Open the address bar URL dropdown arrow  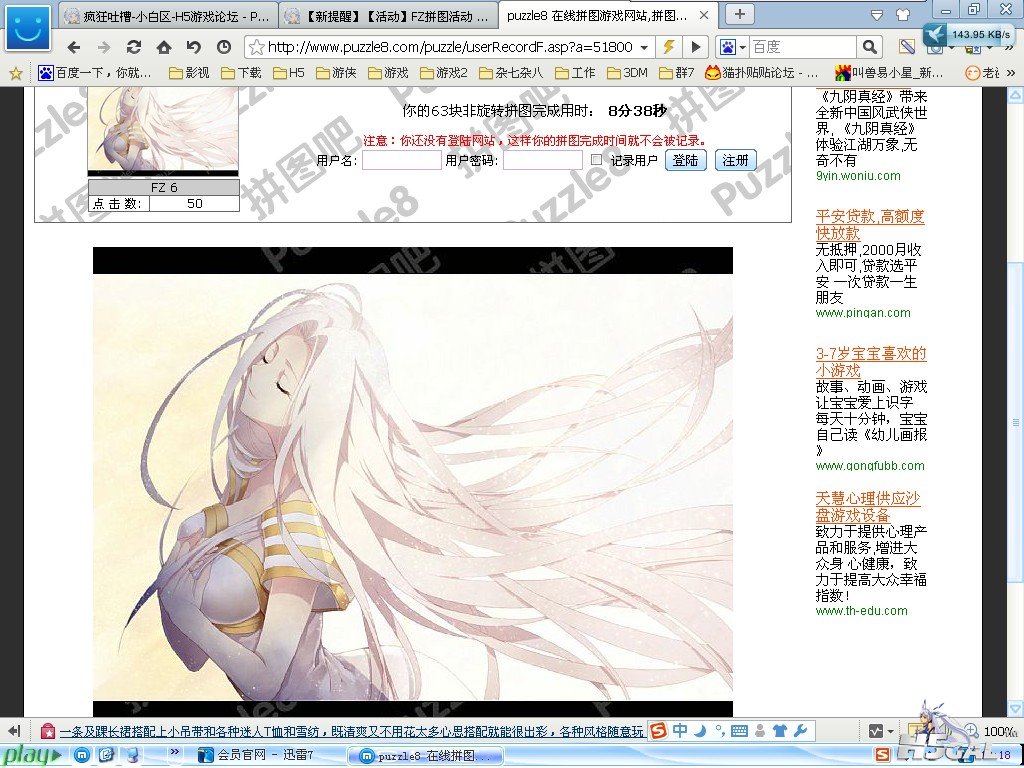point(644,48)
